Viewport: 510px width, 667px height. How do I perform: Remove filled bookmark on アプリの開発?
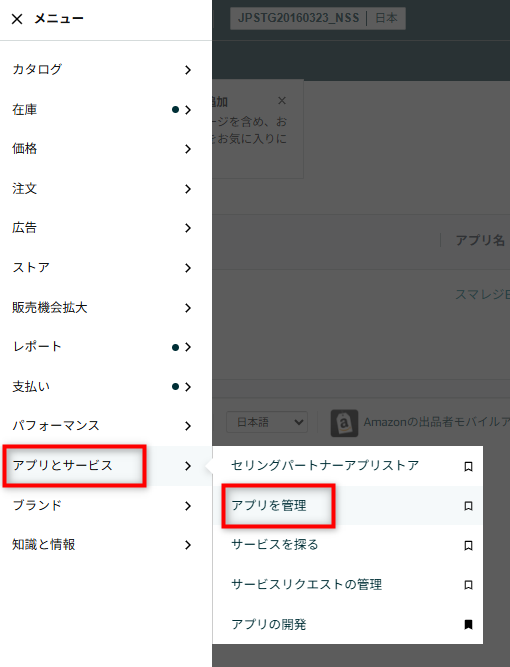point(468,624)
